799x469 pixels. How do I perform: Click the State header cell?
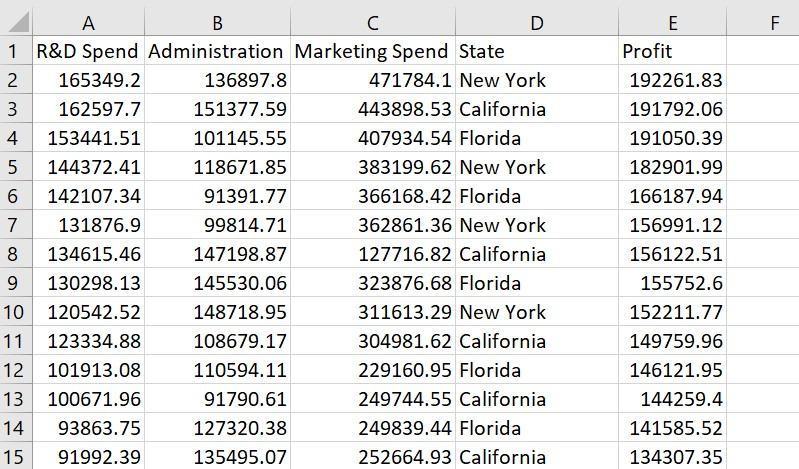click(x=537, y=50)
